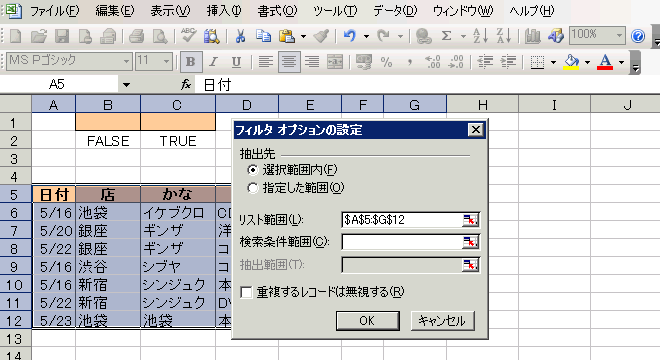Screen dimensions: 660x360
Task: Click the キャンセル button
Action: pos(442,321)
